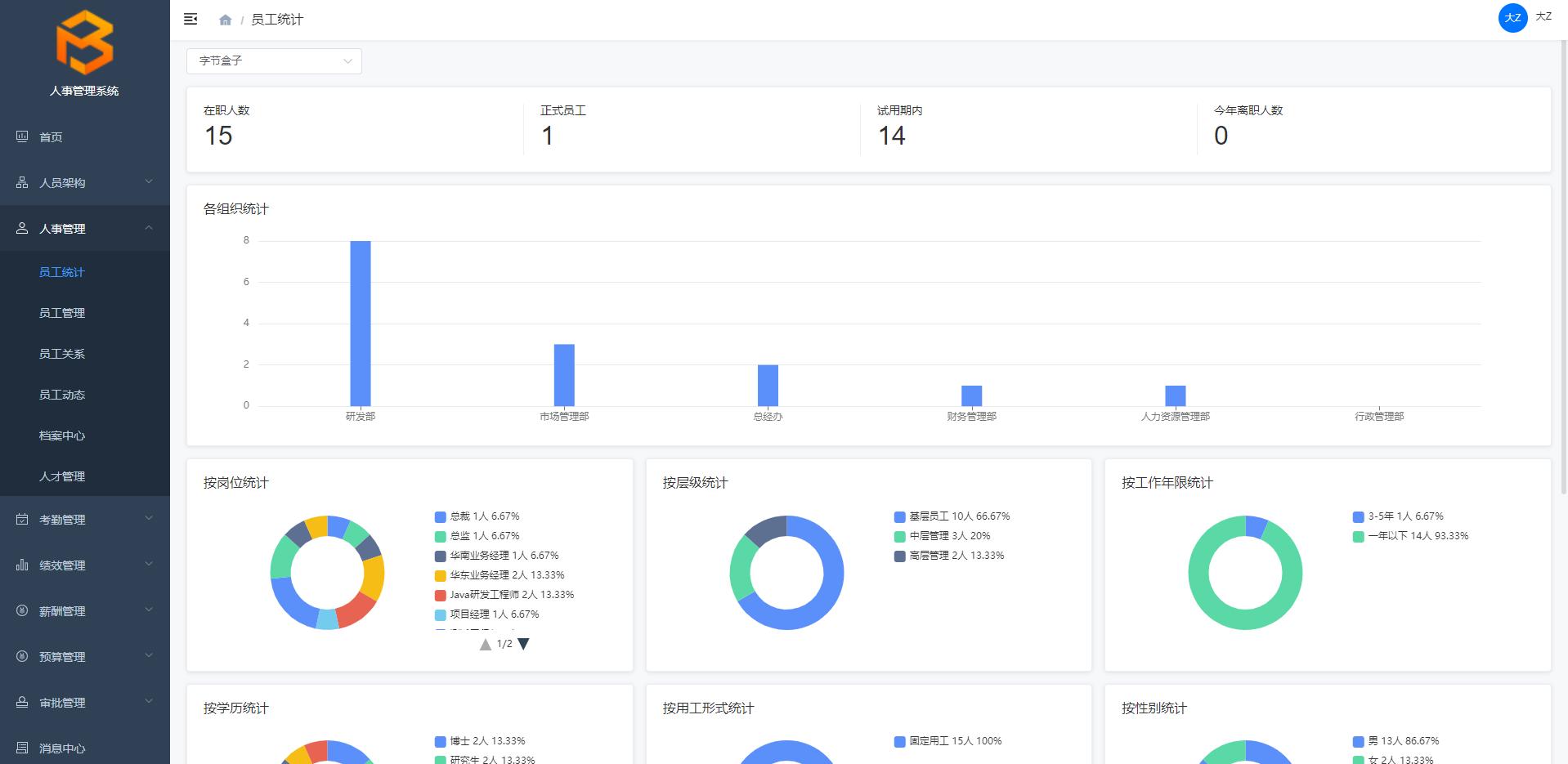Click the 绩效管理 bar chart icon
The height and width of the screenshot is (764, 1568).
[x=22, y=565]
